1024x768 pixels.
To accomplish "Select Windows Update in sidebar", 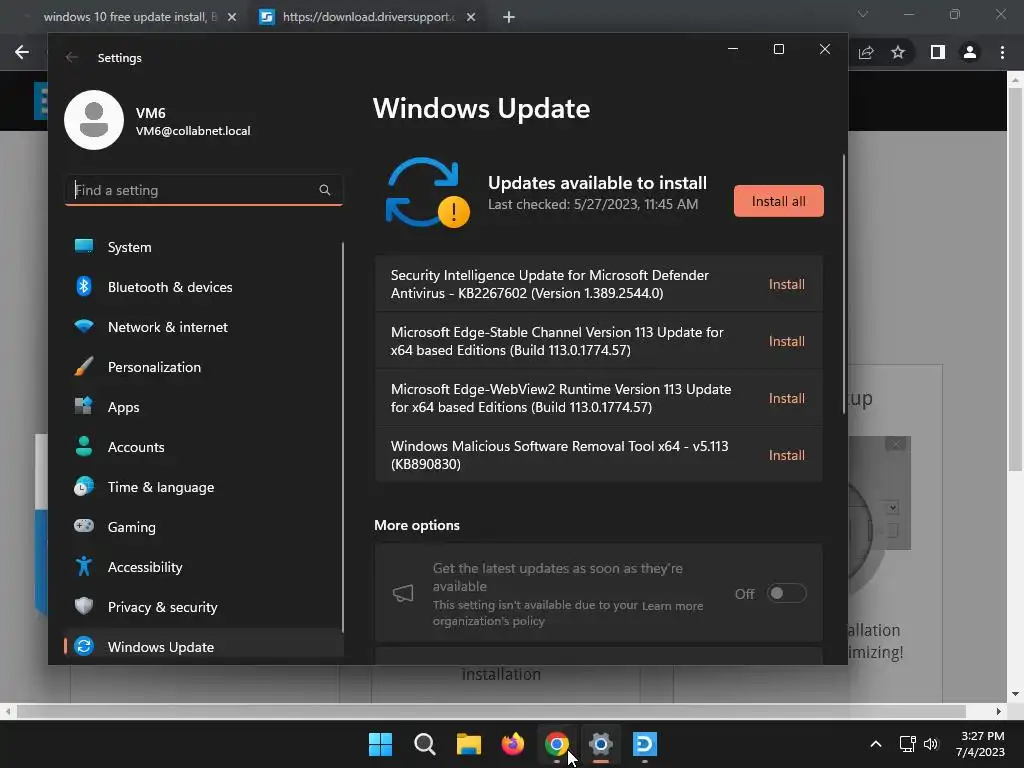I will coord(204,647).
